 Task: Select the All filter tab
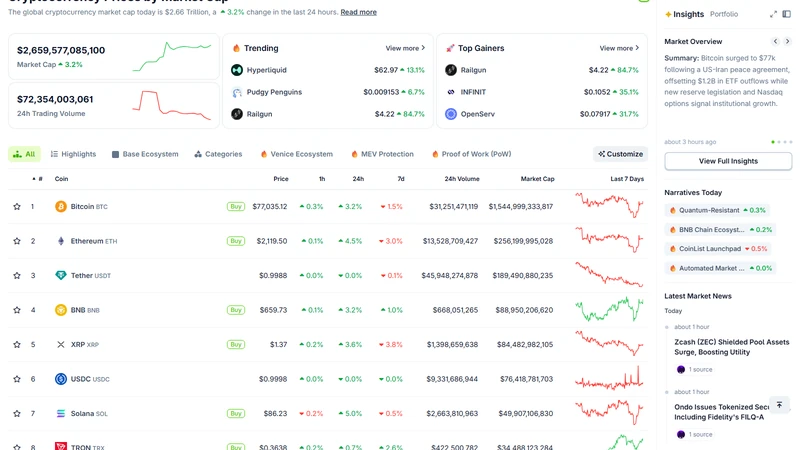coord(24,154)
